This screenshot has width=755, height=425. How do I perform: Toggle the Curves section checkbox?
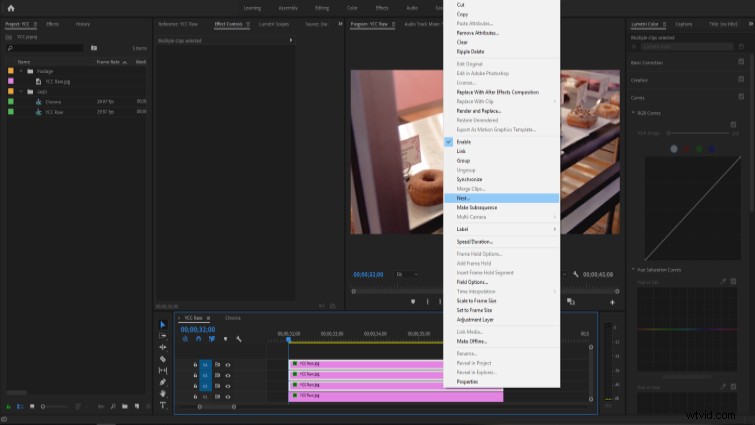tap(741, 97)
